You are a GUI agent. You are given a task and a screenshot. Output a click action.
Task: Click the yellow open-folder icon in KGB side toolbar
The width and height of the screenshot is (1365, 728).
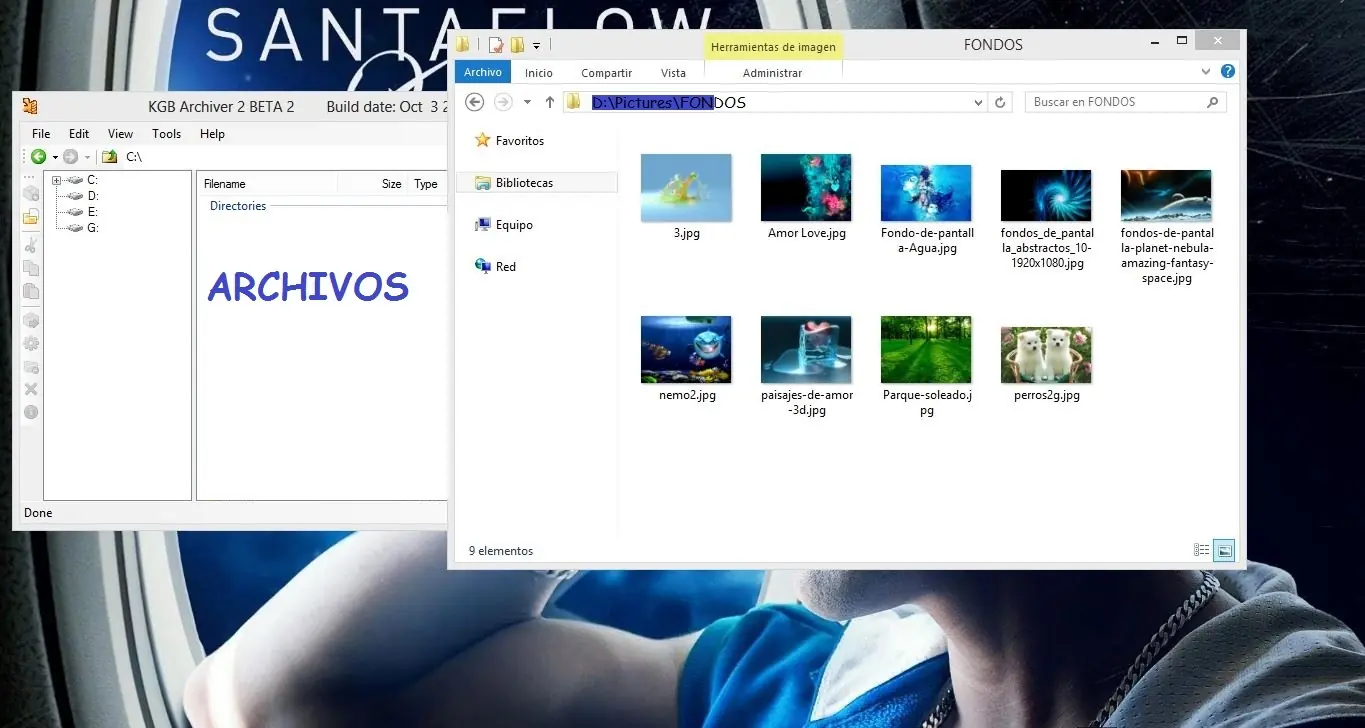click(31, 217)
